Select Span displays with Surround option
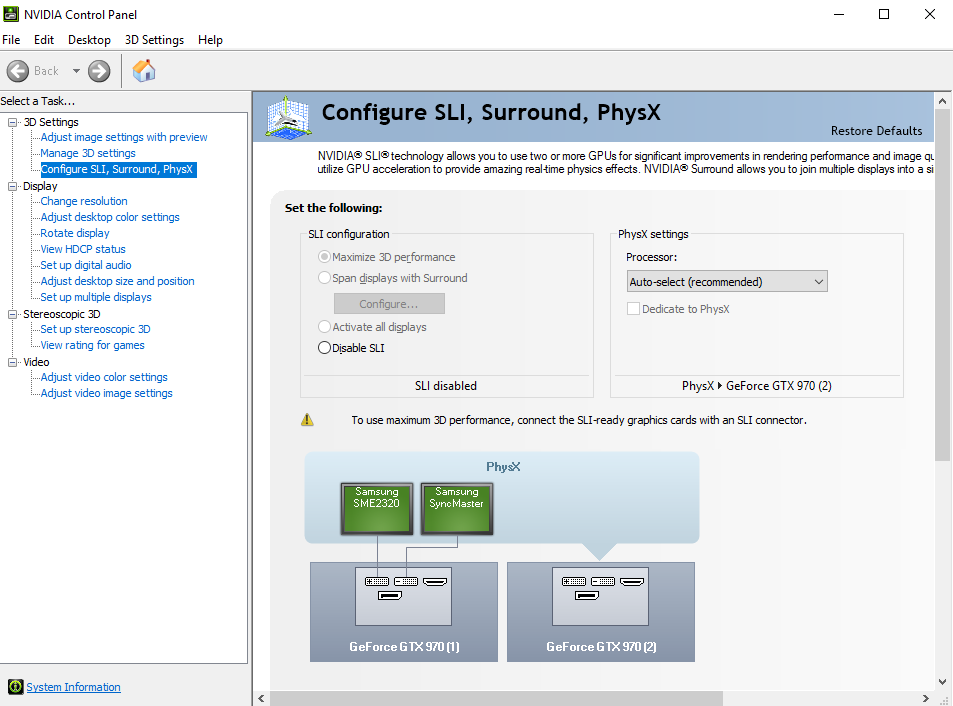 [x=325, y=278]
